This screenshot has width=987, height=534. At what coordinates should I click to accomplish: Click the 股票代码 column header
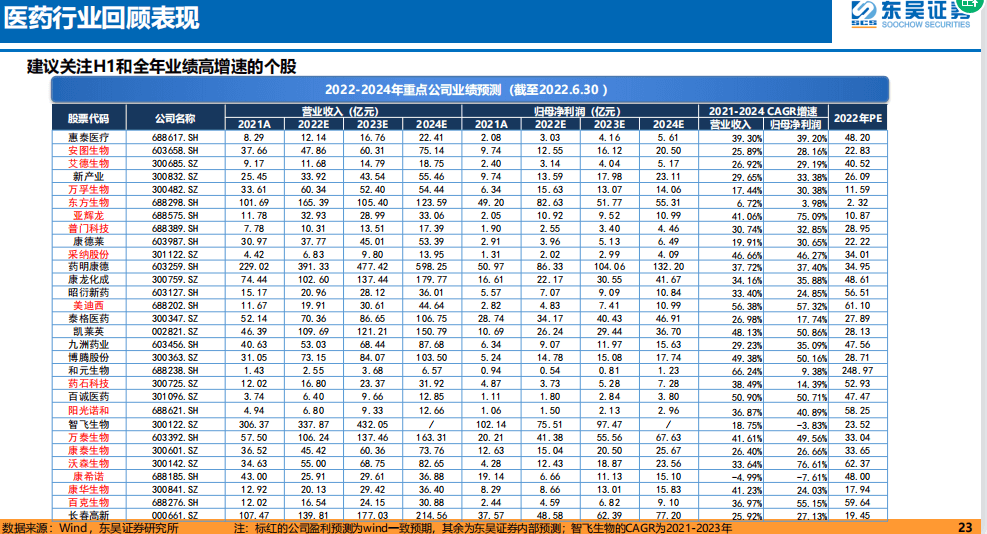89,118
